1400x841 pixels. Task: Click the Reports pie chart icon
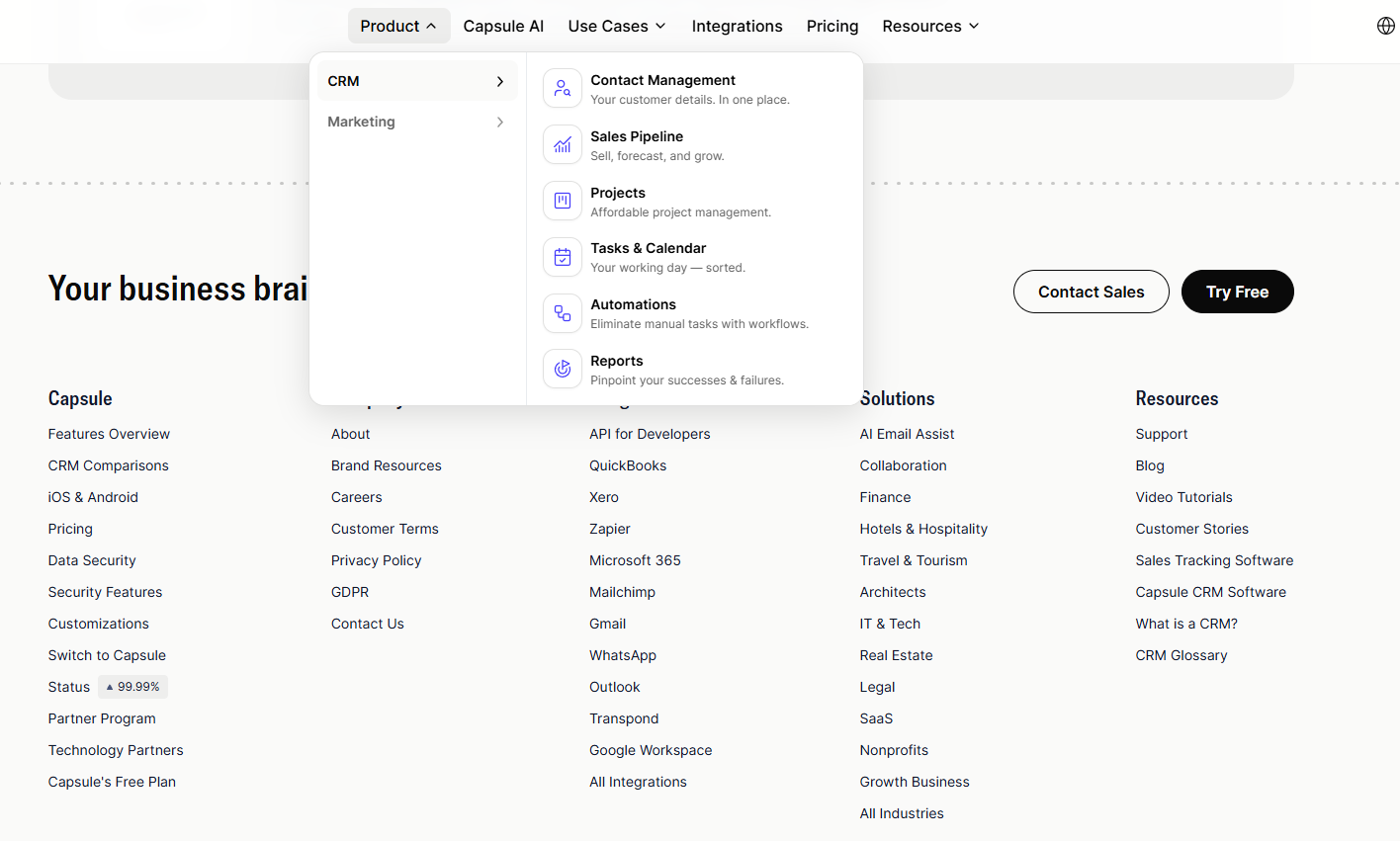pyautogui.click(x=562, y=369)
